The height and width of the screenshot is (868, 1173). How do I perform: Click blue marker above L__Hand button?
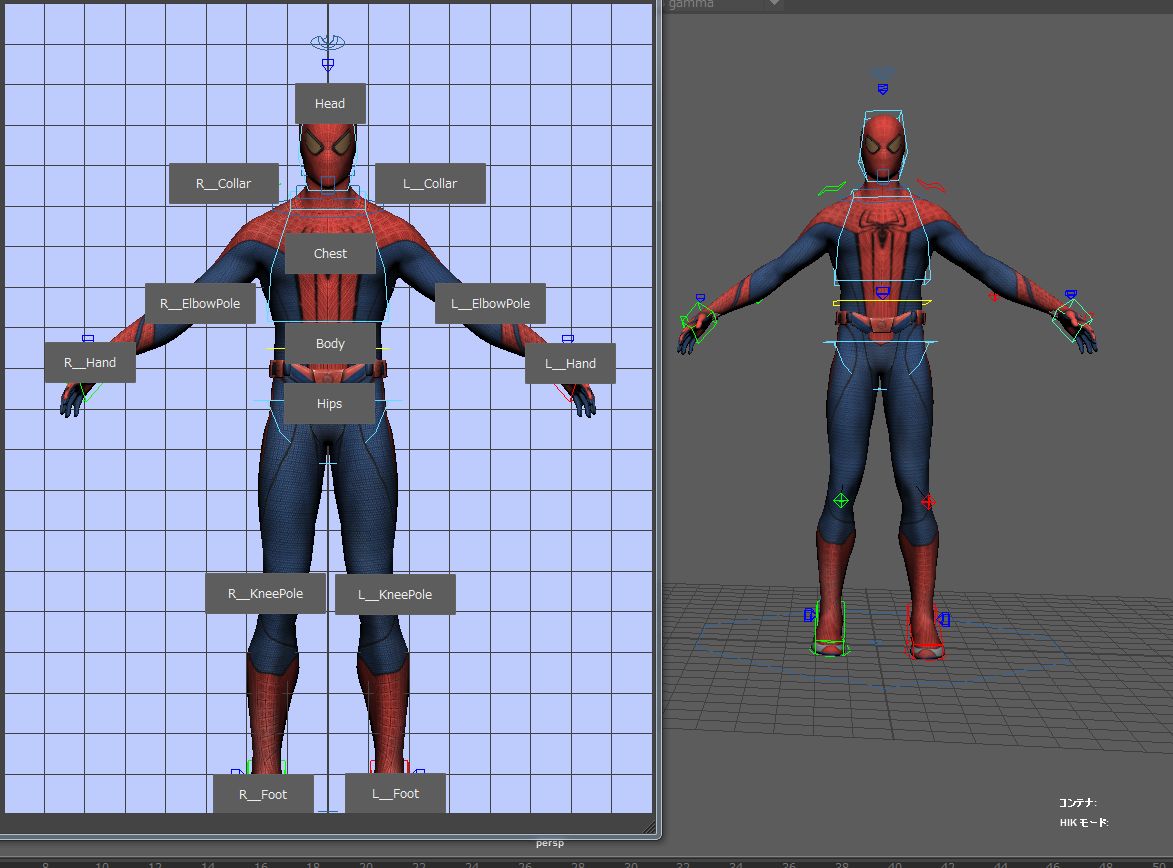click(x=568, y=339)
